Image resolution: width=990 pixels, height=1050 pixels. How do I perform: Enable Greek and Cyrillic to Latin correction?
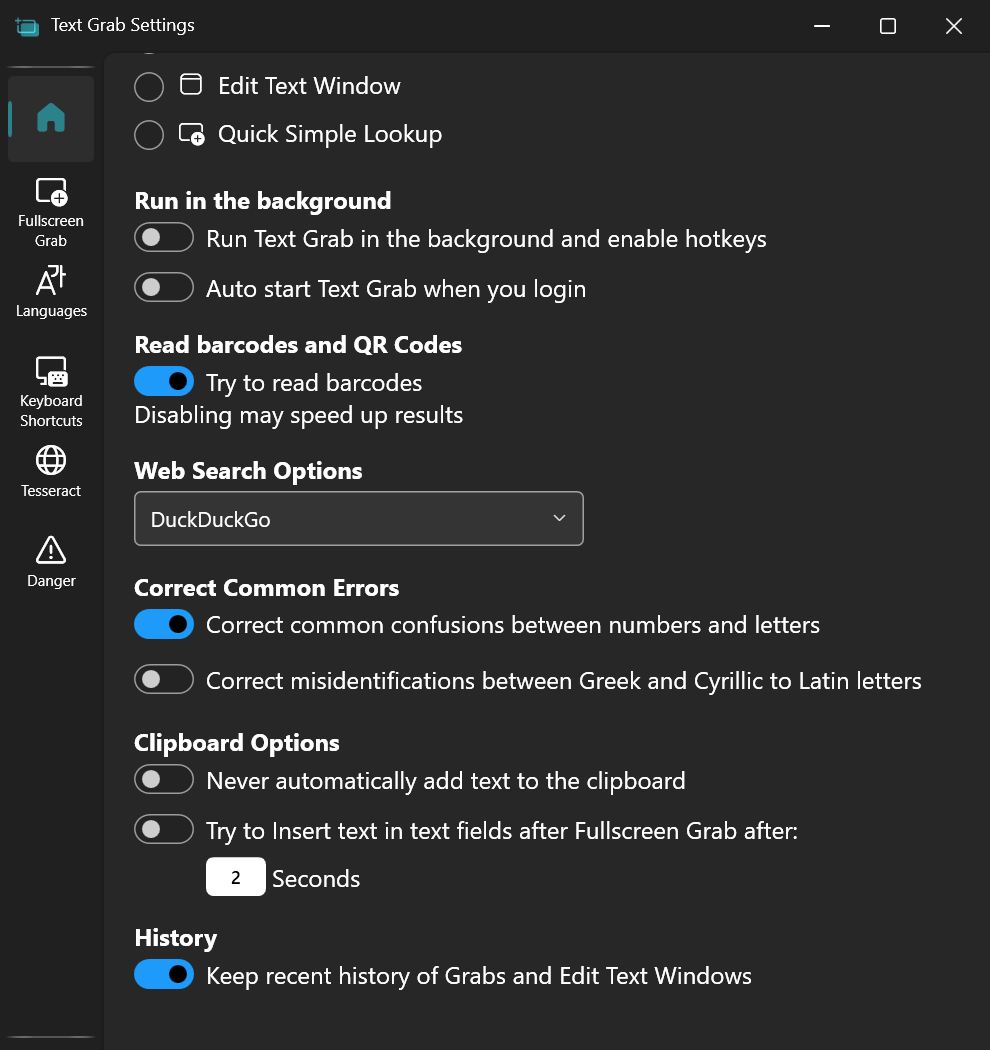coord(164,679)
